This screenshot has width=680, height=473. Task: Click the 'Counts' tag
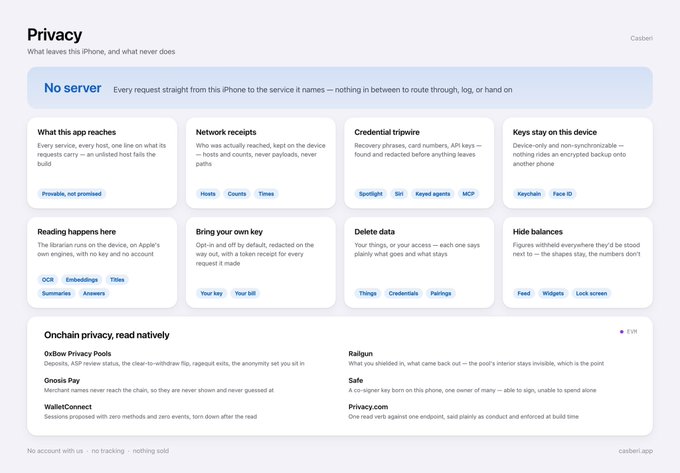237,194
